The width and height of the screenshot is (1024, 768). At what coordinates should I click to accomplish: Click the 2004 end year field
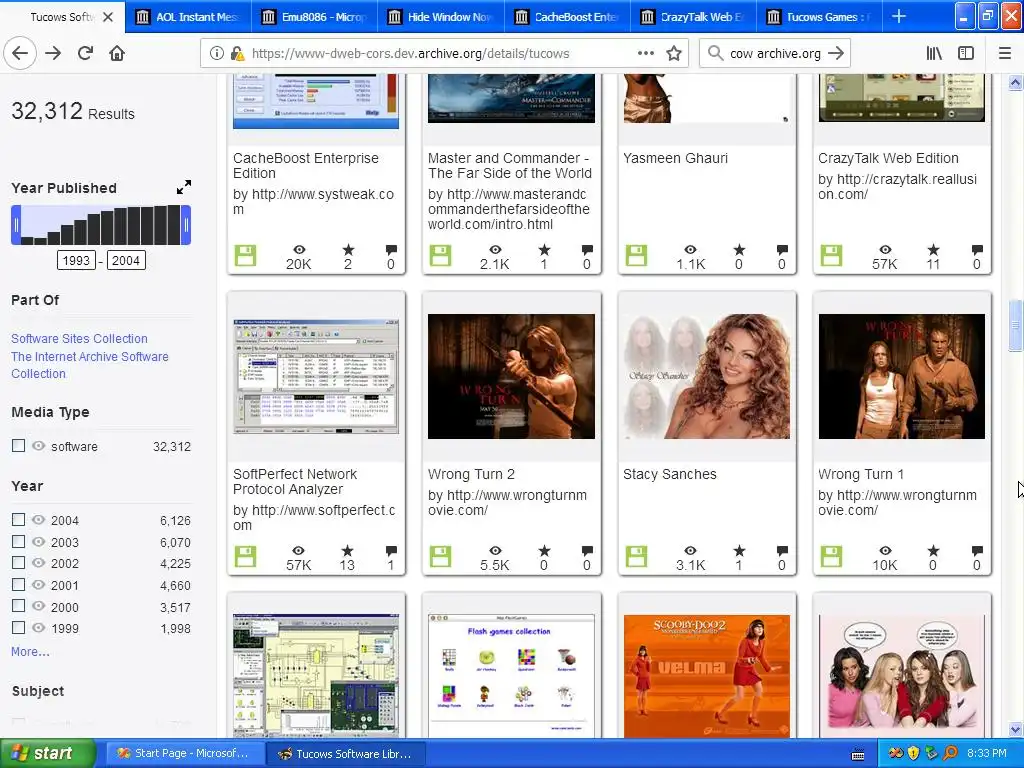tap(126, 261)
